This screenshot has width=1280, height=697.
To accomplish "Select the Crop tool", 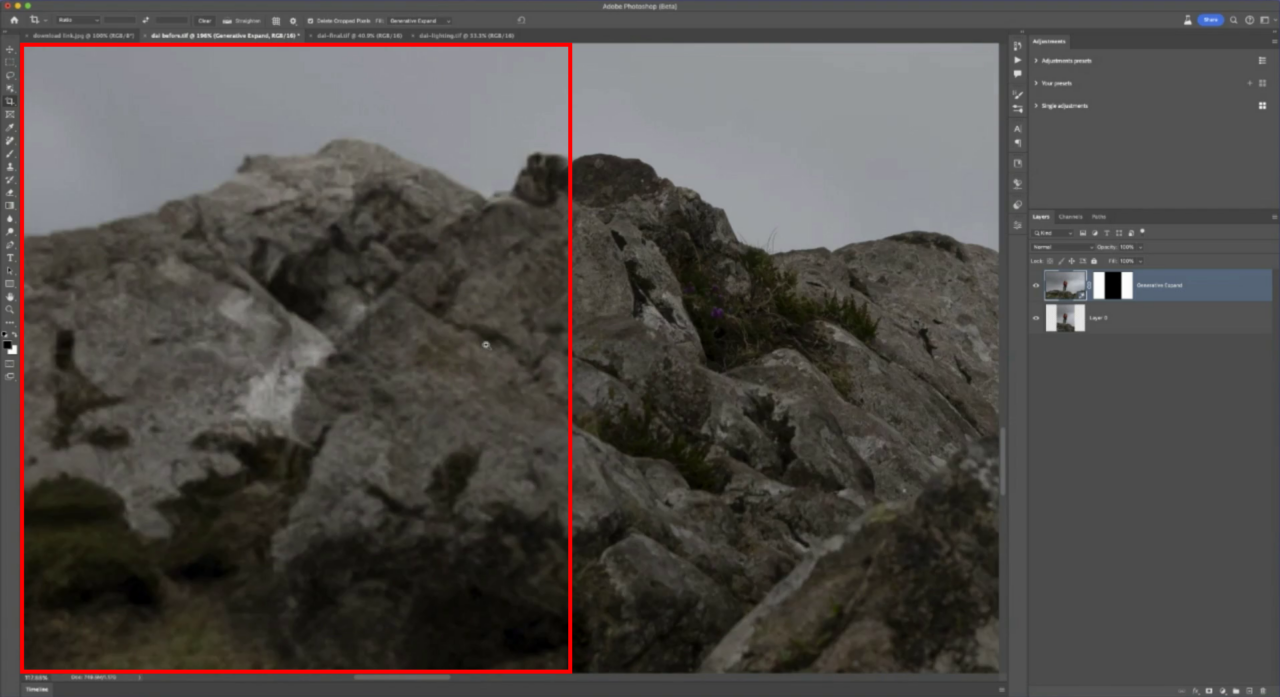I will pyautogui.click(x=9, y=99).
